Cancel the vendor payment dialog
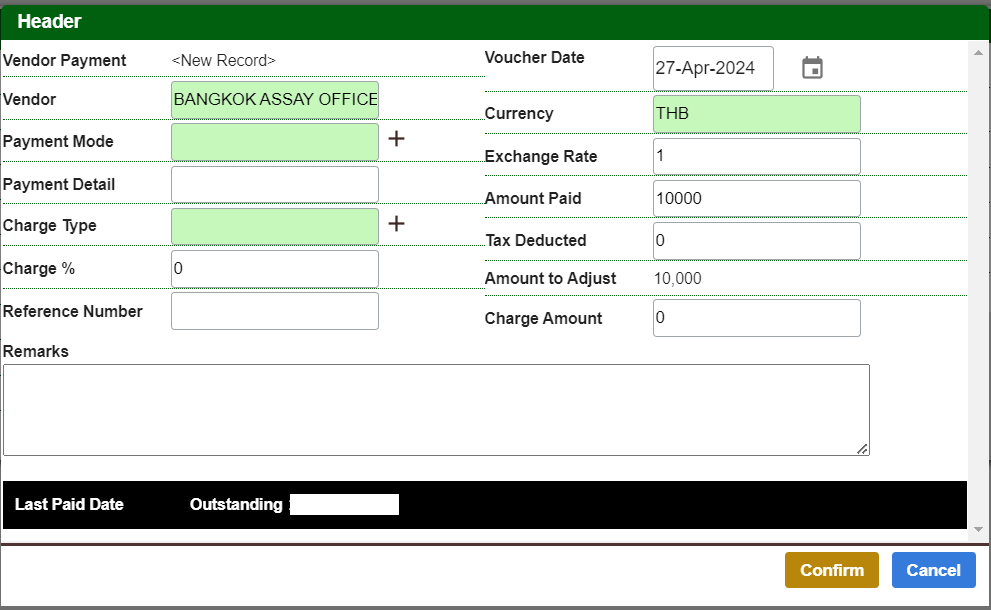991x610 pixels. [933, 570]
